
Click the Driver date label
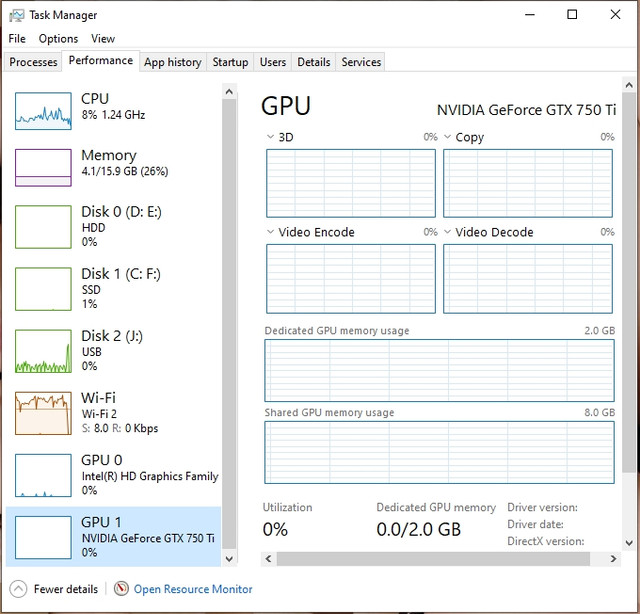(x=535, y=524)
